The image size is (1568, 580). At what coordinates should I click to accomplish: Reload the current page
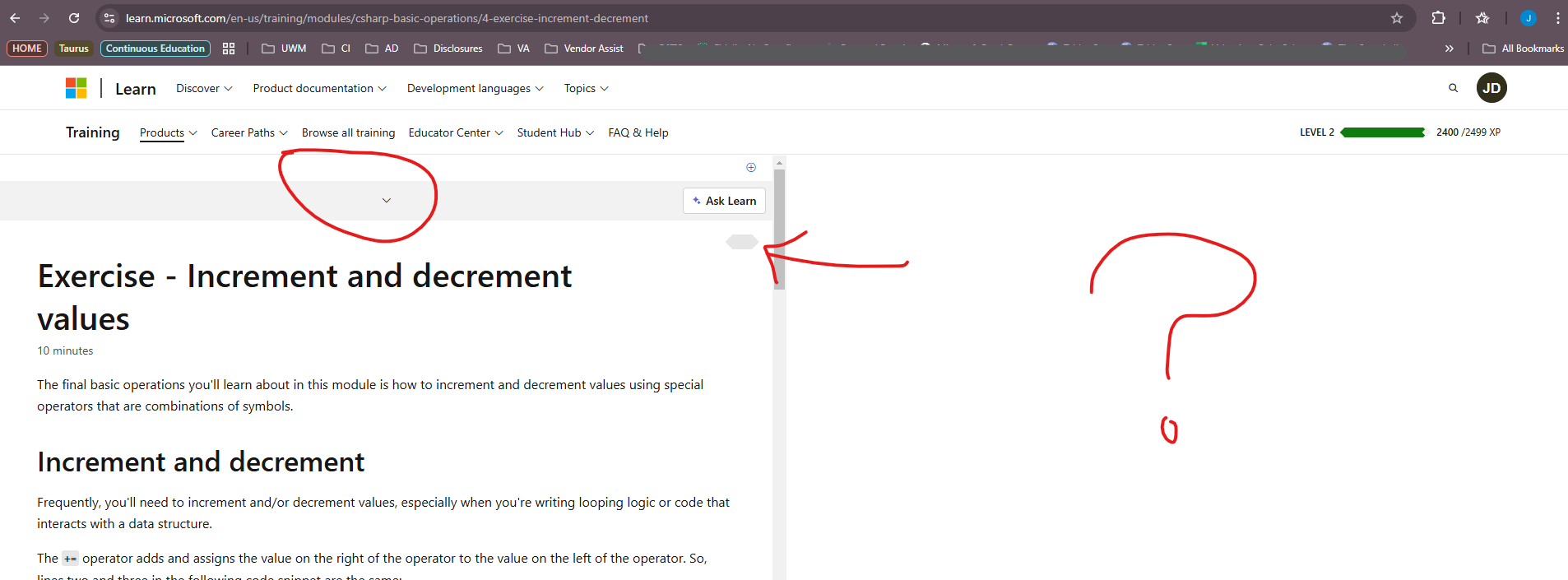[74, 18]
